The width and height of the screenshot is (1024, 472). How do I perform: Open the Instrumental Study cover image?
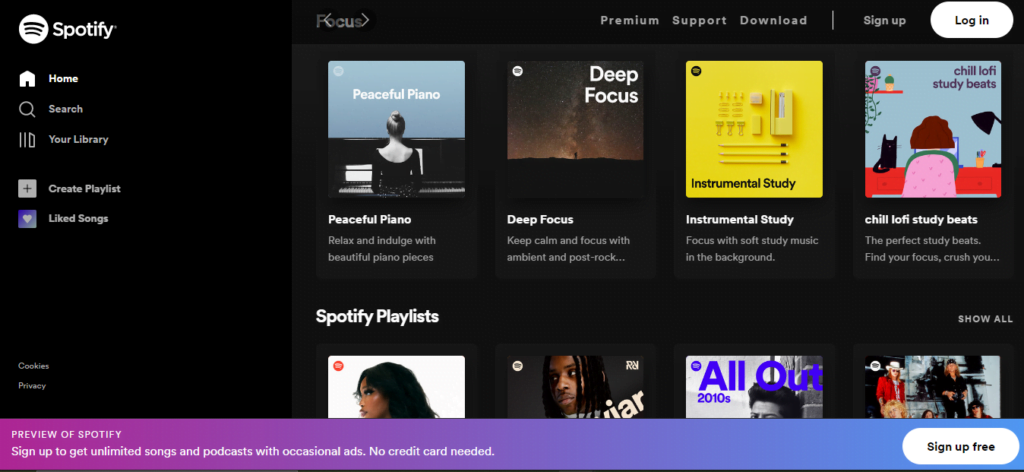tap(754, 129)
